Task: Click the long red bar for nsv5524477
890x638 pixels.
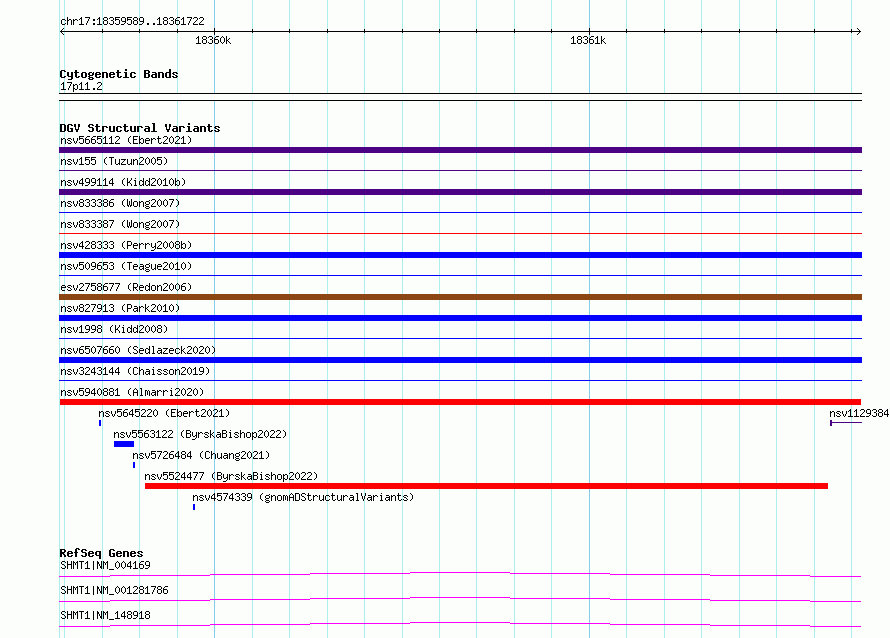Action: point(486,486)
